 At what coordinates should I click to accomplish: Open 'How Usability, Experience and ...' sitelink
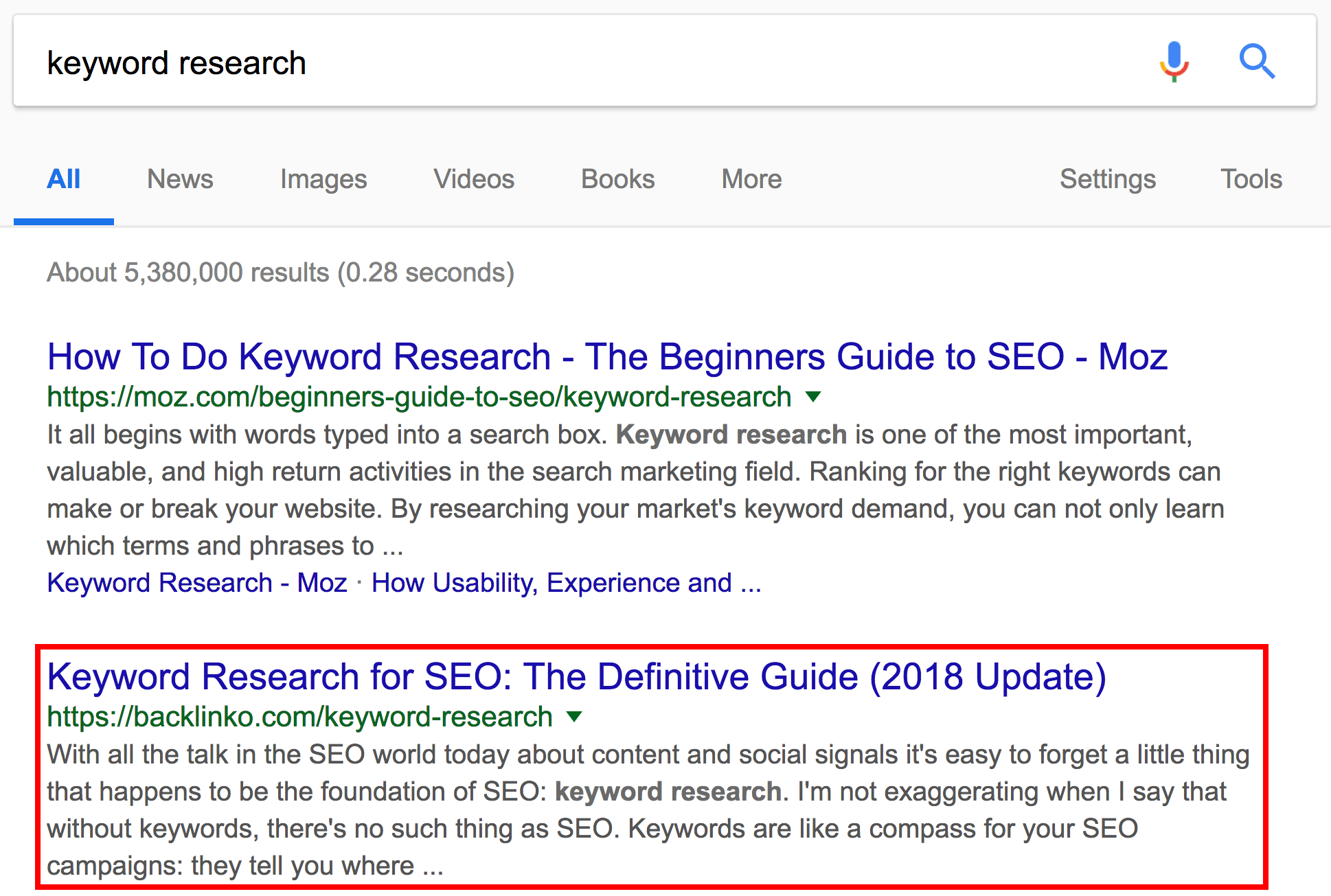567,584
